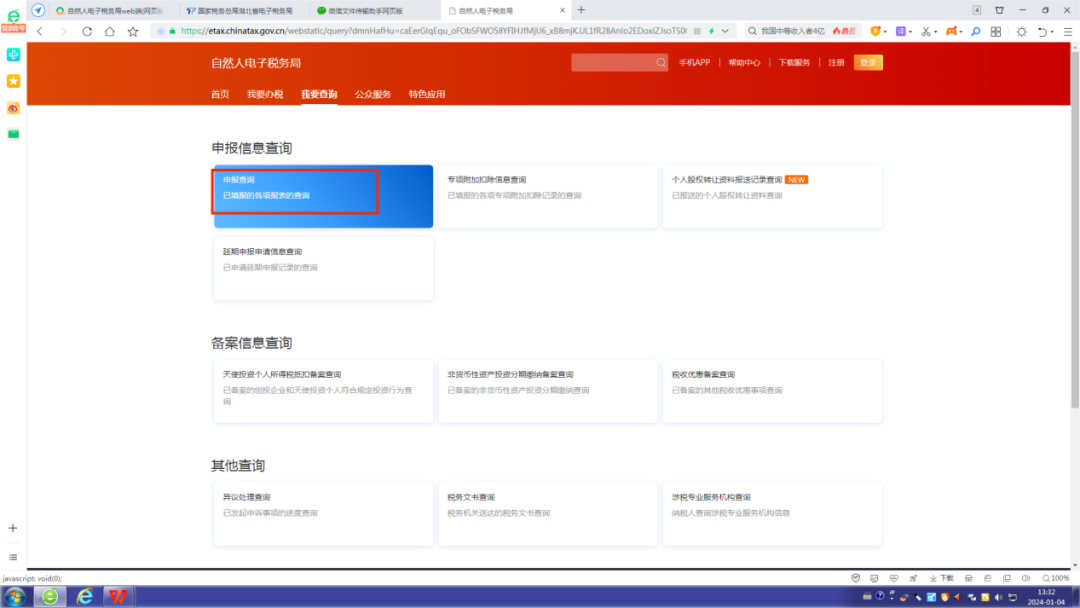
Task: Add a sidebar app with the plus icon
Action: [x=13, y=528]
